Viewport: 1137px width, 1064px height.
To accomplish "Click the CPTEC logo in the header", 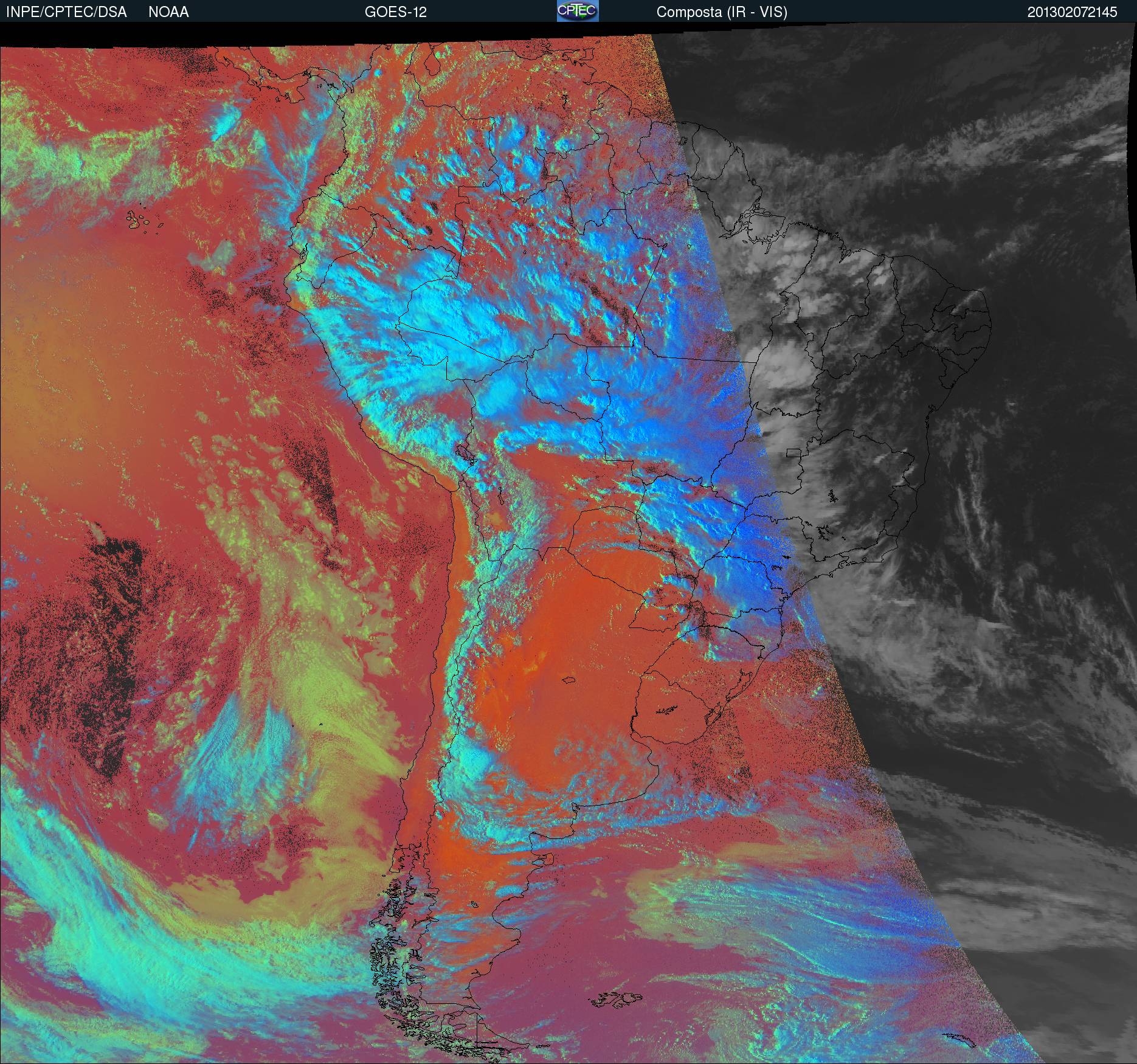I will [x=578, y=11].
